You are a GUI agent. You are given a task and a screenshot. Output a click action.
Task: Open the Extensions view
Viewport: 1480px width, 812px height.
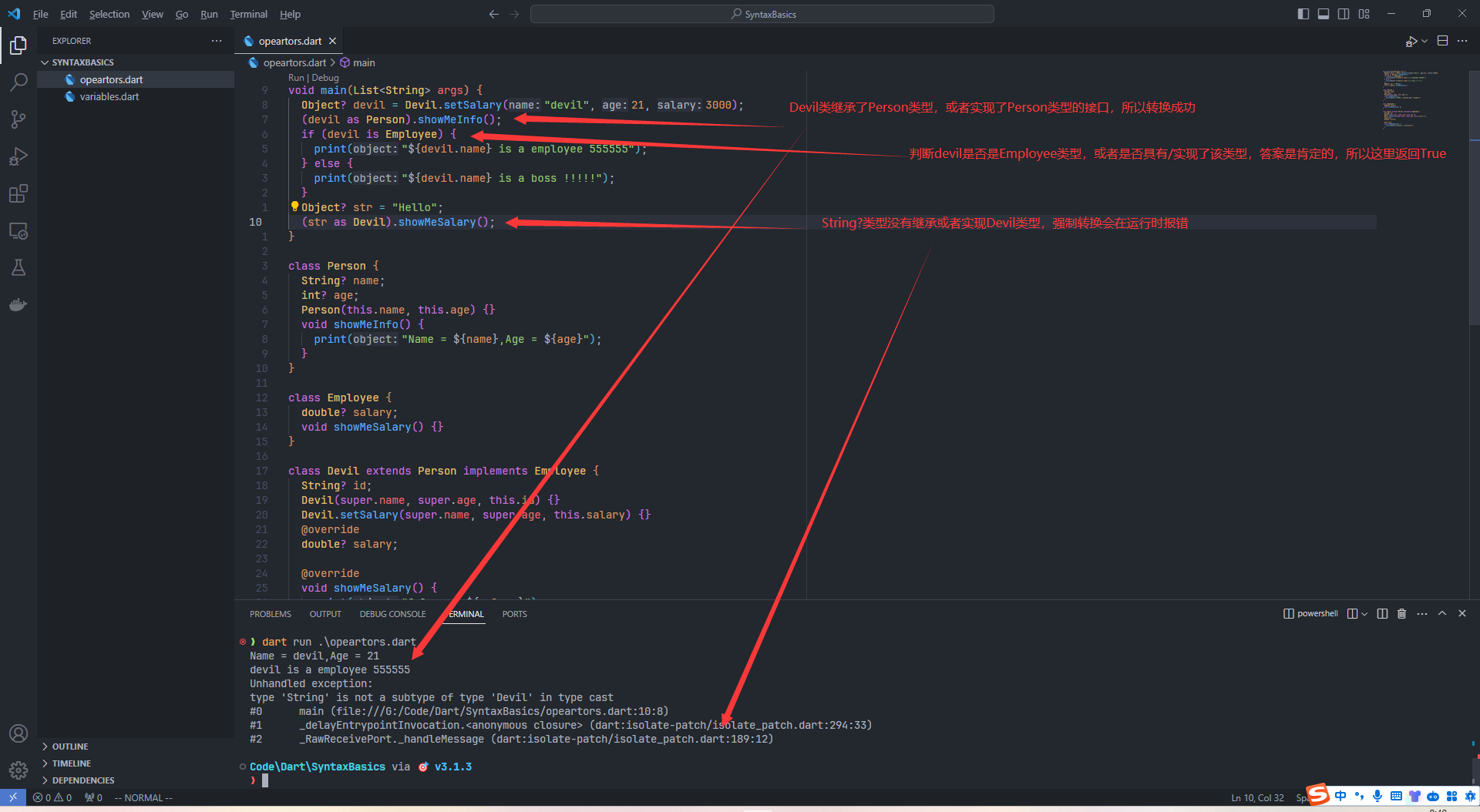[x=18, y=193]
